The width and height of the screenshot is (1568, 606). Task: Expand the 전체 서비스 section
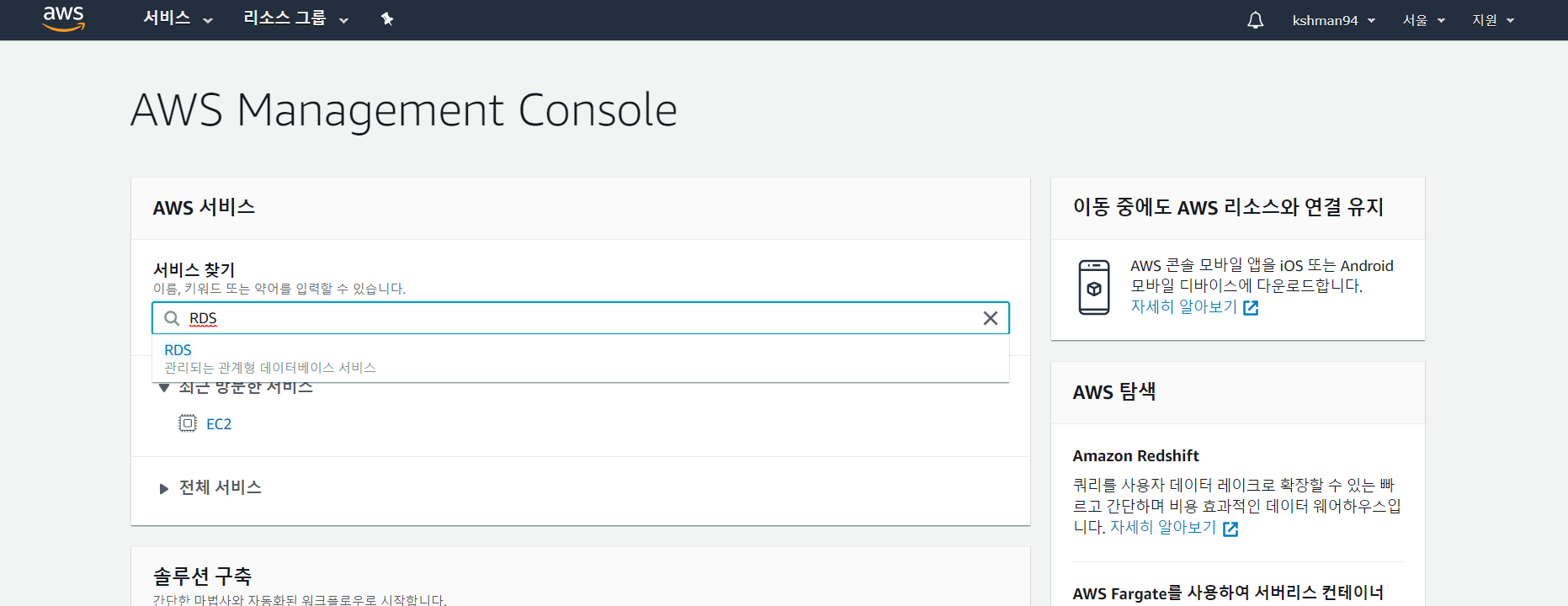click(210, 487)
